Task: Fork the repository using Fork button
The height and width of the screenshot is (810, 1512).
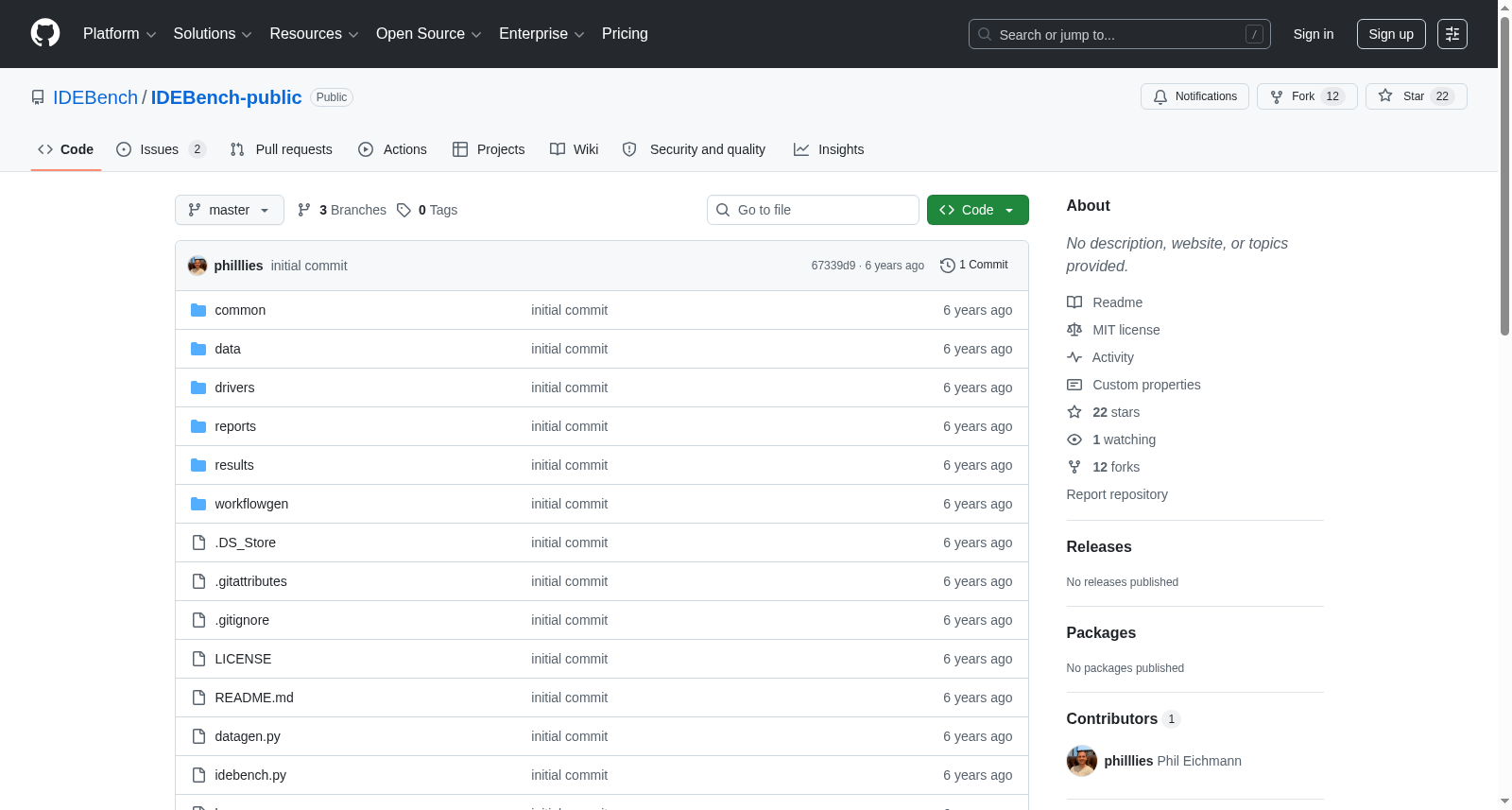Action: [x=1307, y=96]
